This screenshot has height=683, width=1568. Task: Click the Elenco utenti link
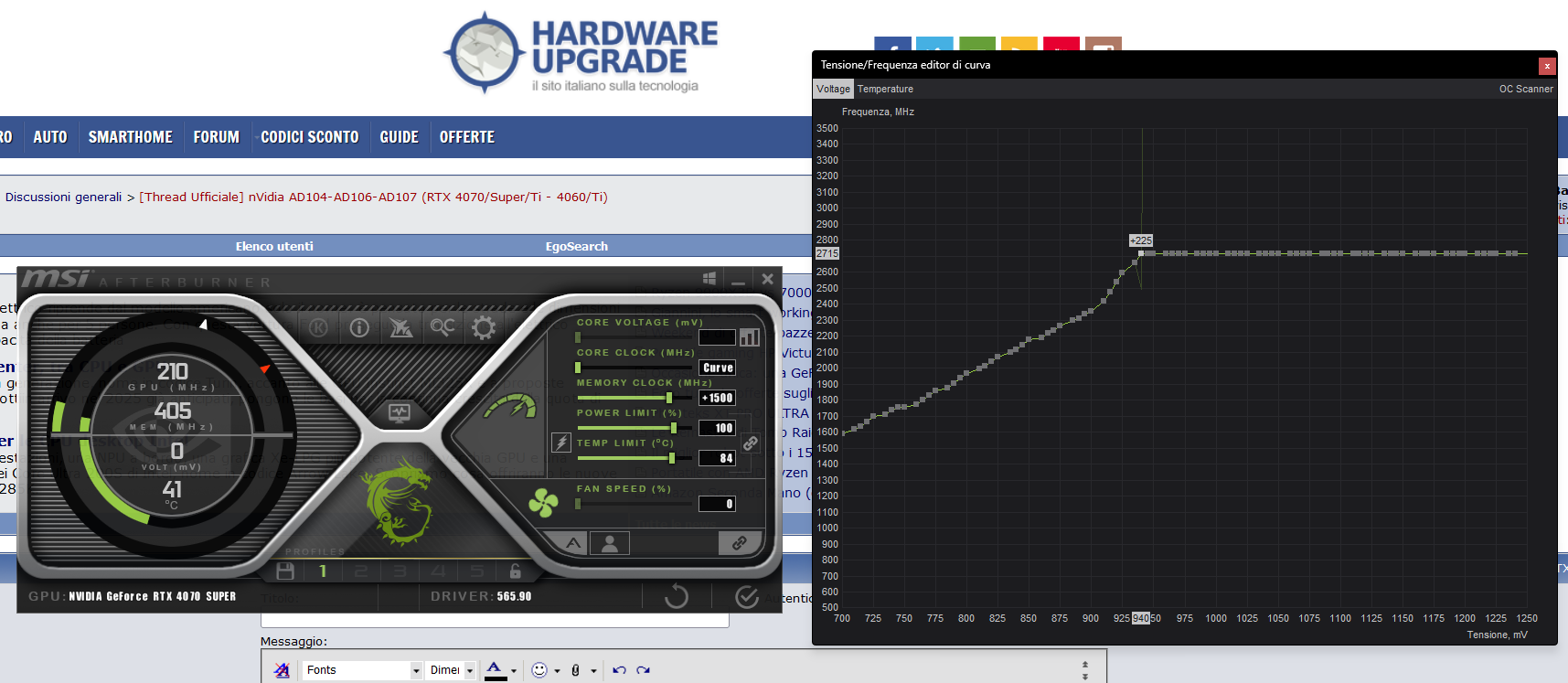coord(274,246)
